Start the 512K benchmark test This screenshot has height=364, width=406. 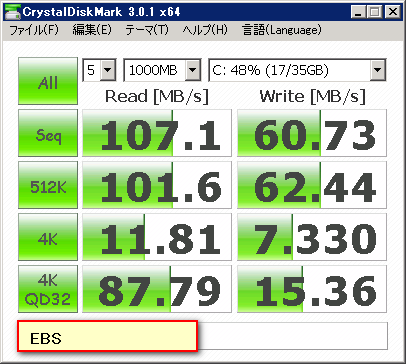click(48, 185)
